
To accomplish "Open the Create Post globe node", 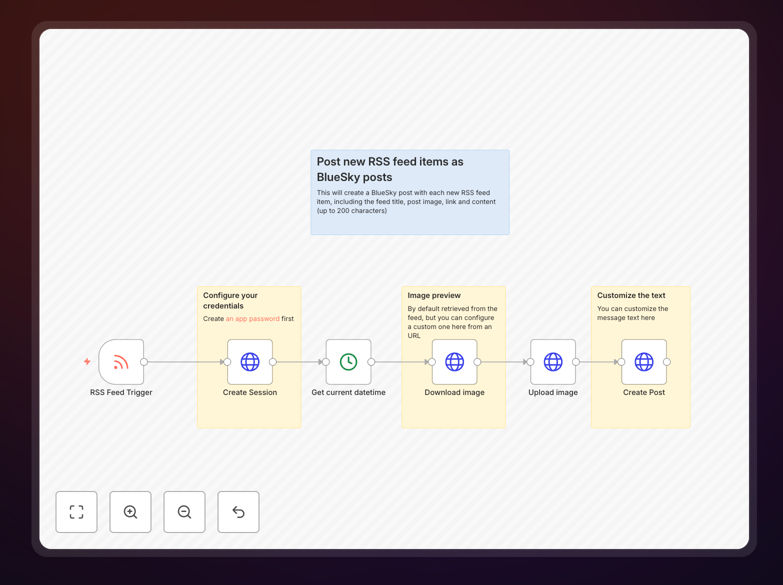I will 644,362.
